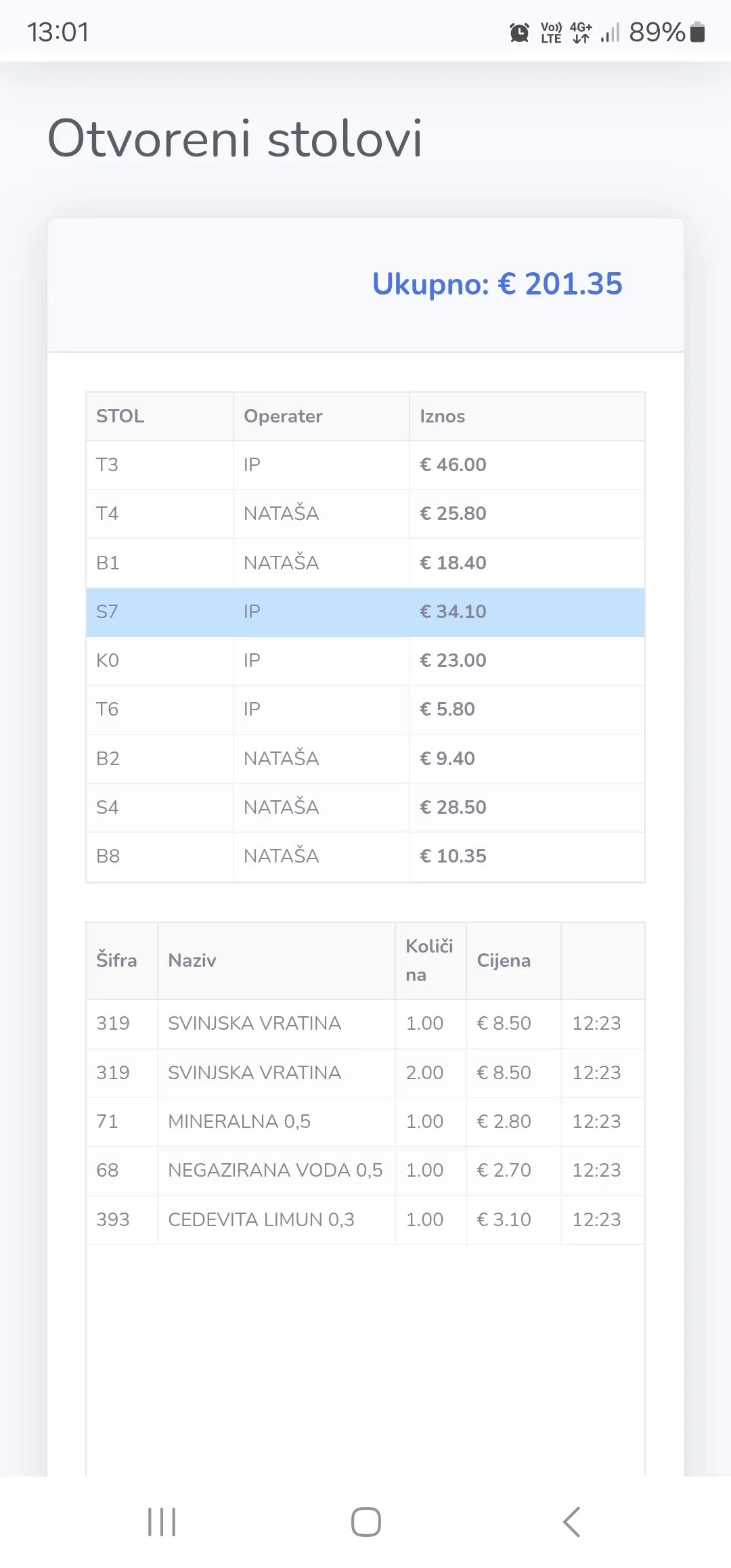Click the STOL column header

[x=120, y=416]
